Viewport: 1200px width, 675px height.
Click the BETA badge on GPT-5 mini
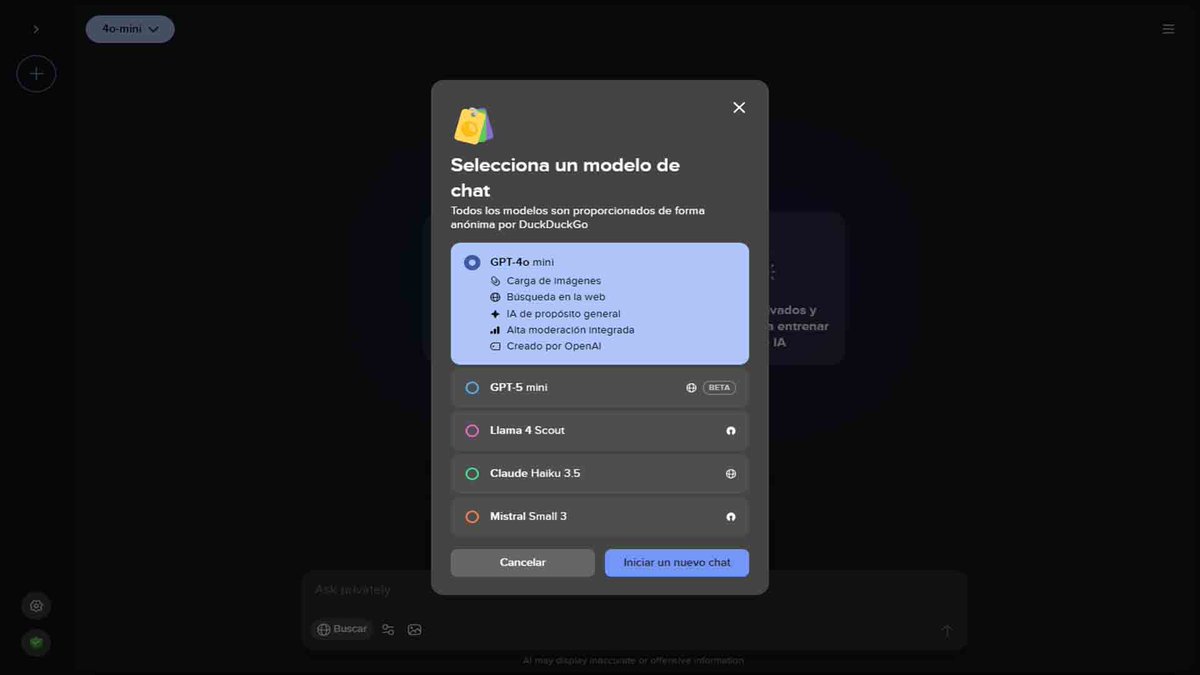click(719, 387)
